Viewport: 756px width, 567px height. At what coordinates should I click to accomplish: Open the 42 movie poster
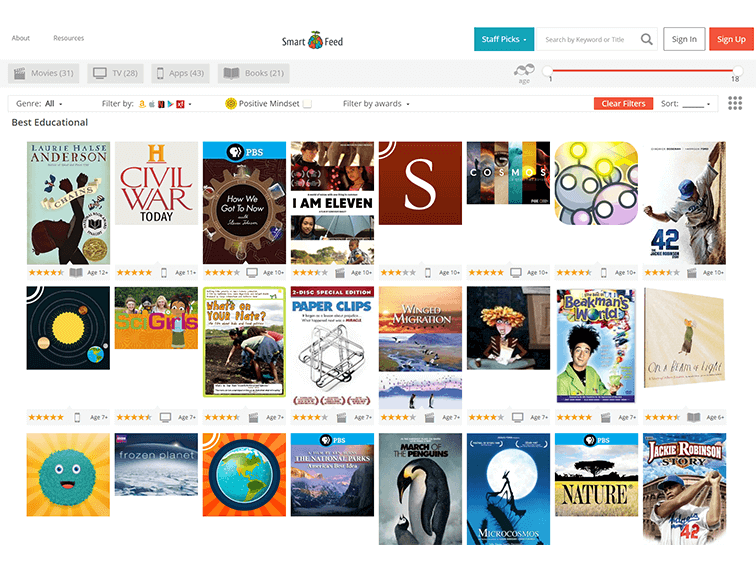click(x=684, y=202)
